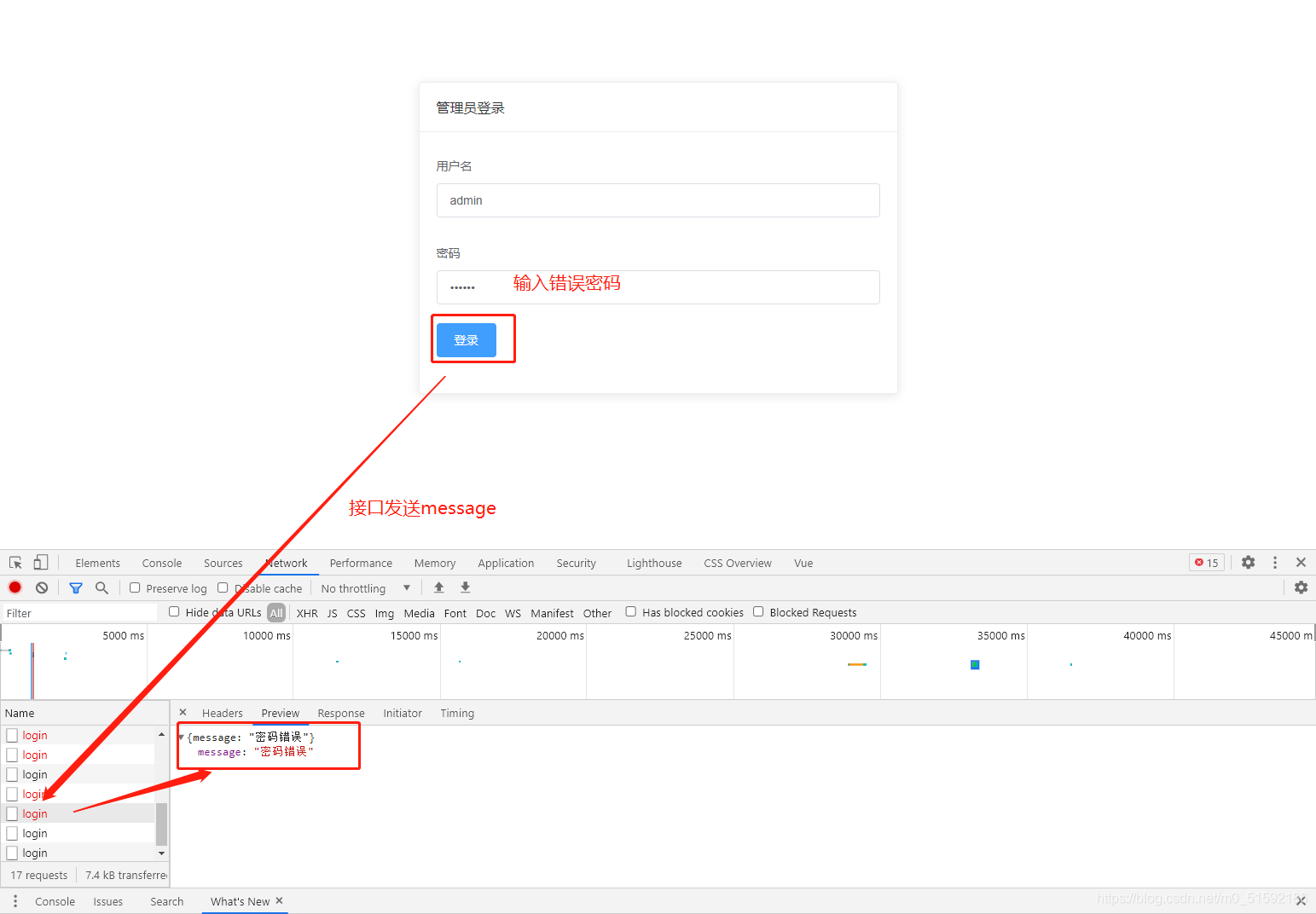
Task: View the raw Response tab
Action: [x=341, y=714]
